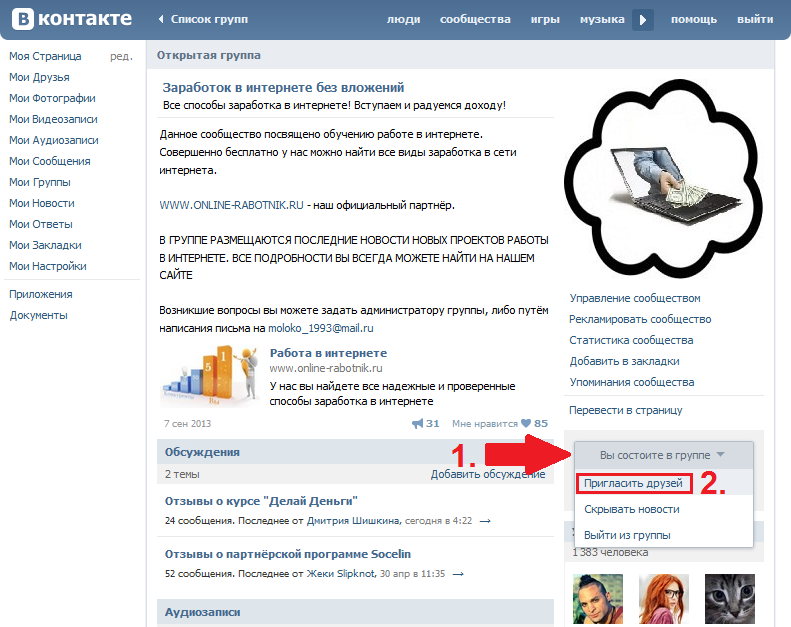Click the heart like icon with count 85
The image size is (791, 627).
(526, 423)
